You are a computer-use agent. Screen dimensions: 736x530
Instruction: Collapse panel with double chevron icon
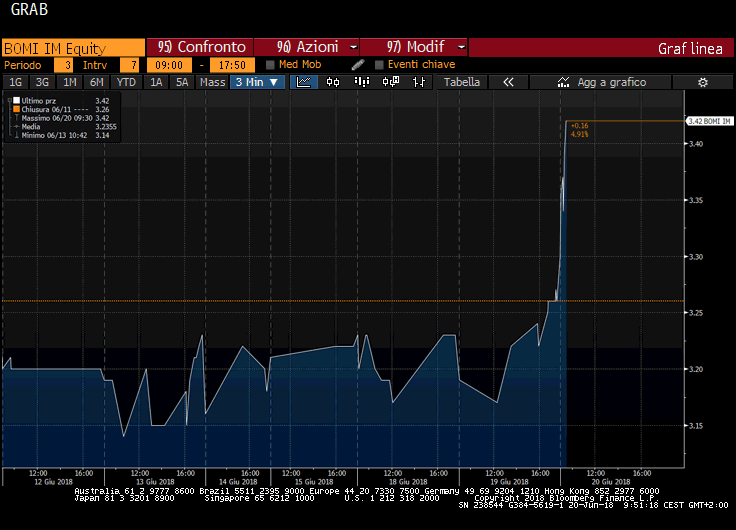pyautogui.click(x=508, y=82)
